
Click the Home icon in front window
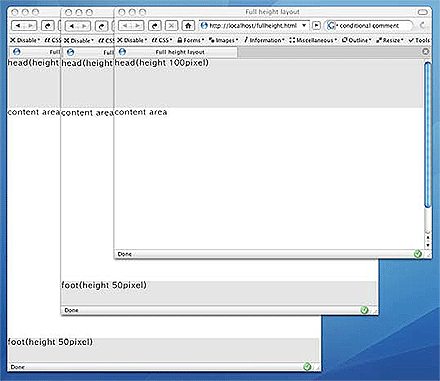188,25
